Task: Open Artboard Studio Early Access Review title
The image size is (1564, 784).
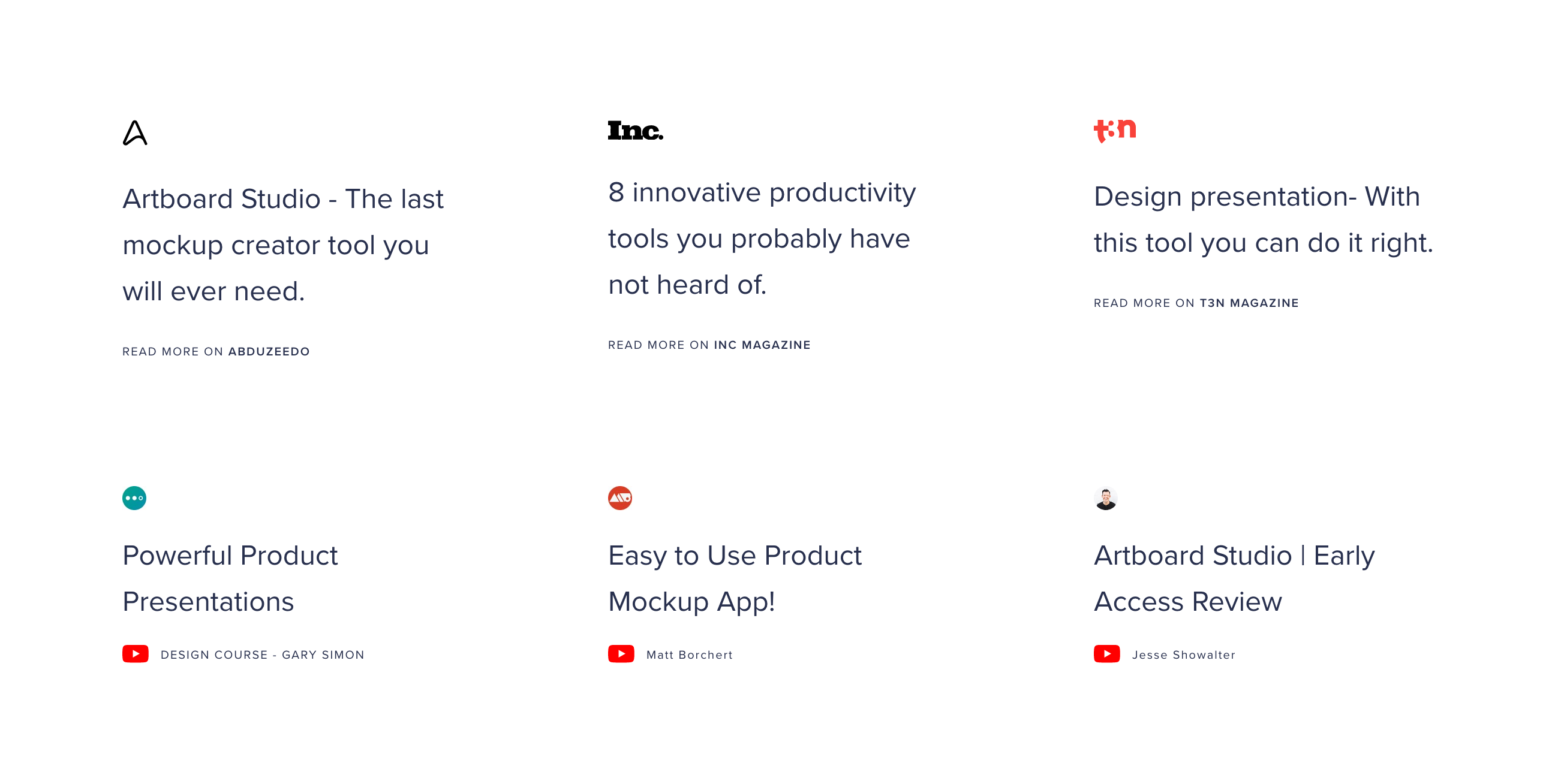Action: 1234,578
